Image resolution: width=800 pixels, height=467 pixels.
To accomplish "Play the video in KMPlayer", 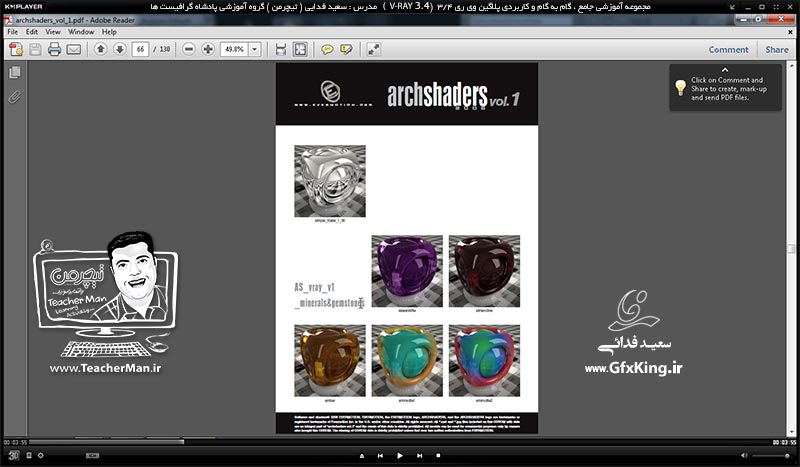I will [399, 455].
